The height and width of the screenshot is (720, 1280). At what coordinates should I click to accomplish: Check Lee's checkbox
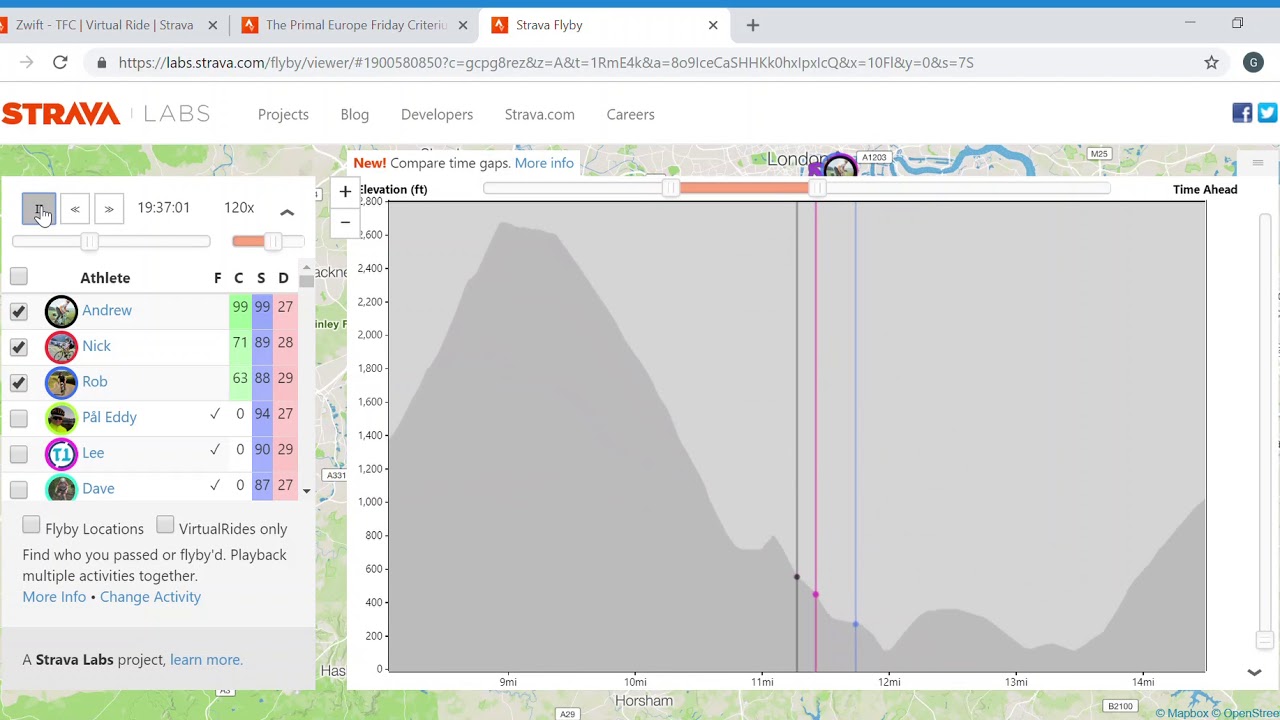[x=18, y=454]
